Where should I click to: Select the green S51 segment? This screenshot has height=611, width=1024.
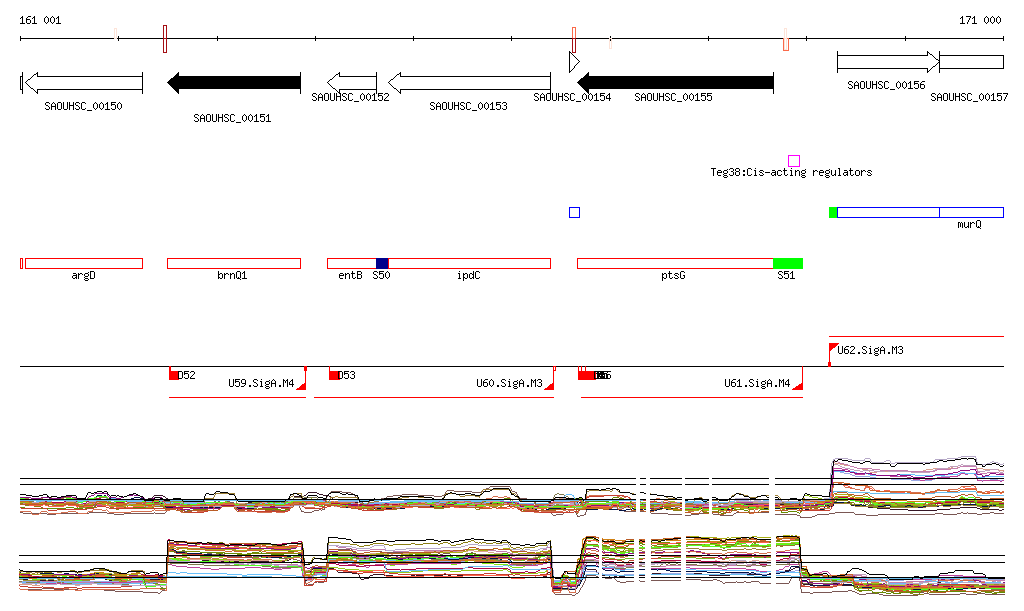pyautogui.click(x=788, y=264)
